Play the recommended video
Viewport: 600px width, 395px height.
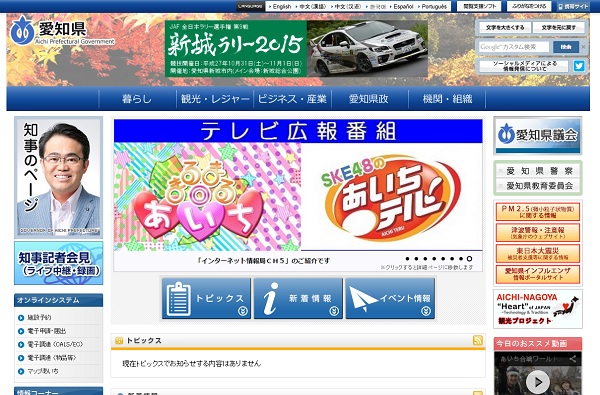tap(538, 382)
